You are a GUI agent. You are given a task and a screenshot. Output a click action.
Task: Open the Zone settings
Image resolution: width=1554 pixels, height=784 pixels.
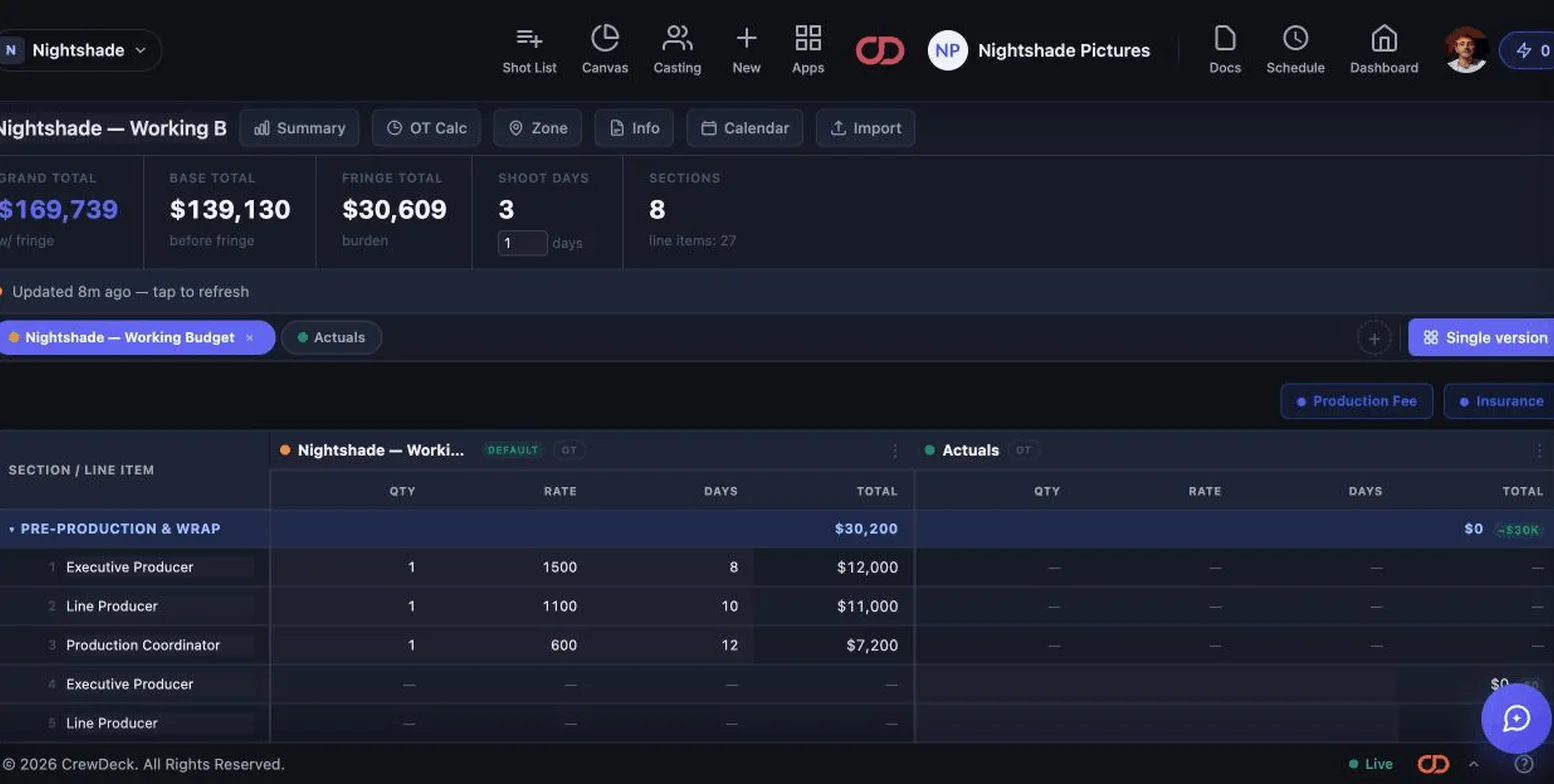[x=538, y=128]
